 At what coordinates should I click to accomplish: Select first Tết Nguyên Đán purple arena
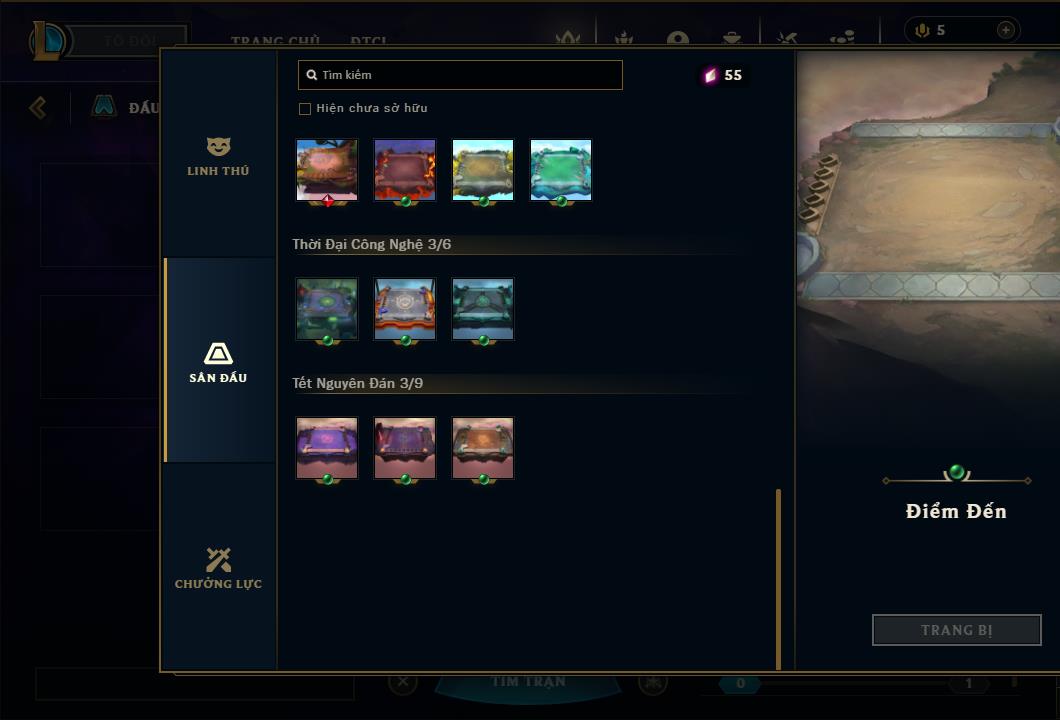click(327, 448)
